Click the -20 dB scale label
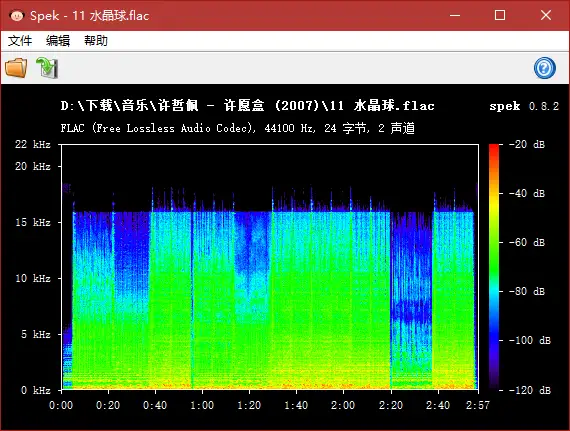The width and height of the screenshot is (570, 431). coord(527,144)
